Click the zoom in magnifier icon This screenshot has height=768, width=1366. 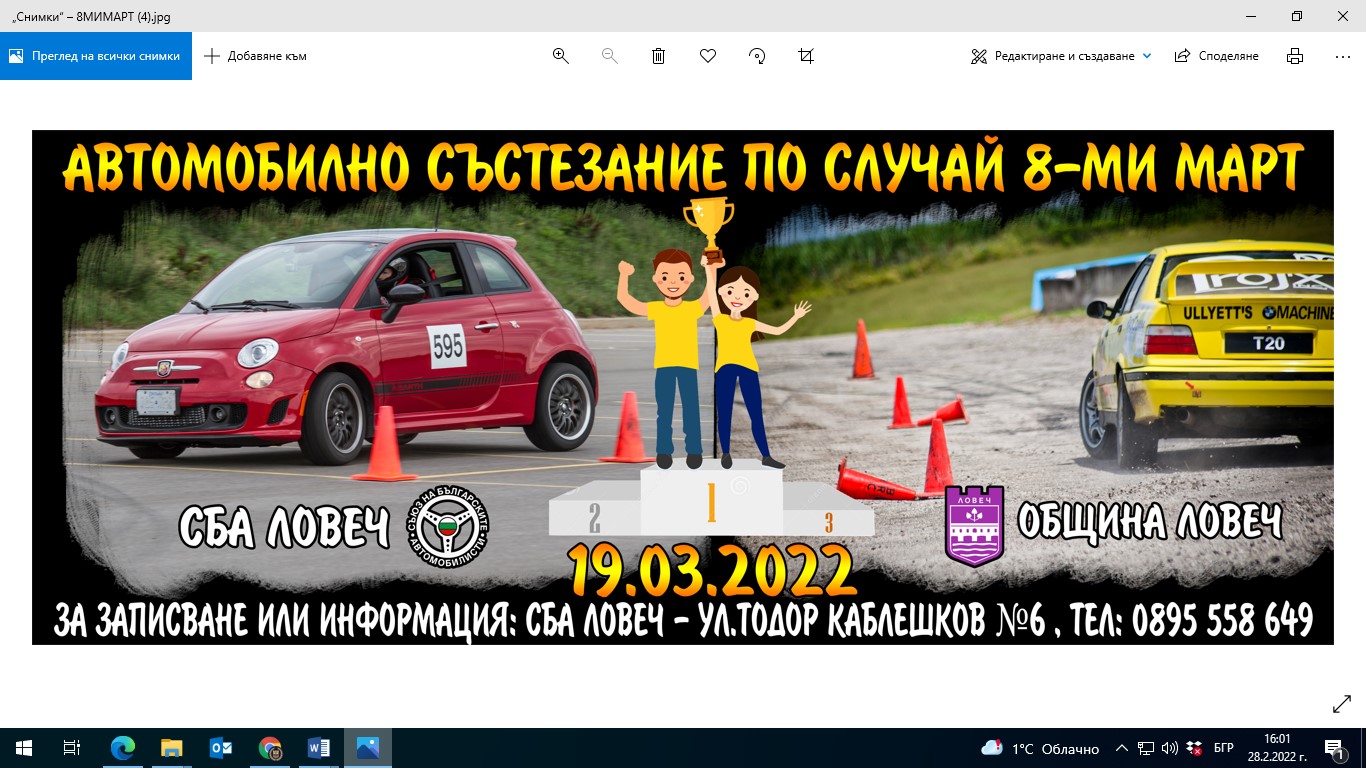tap(560, 56)
